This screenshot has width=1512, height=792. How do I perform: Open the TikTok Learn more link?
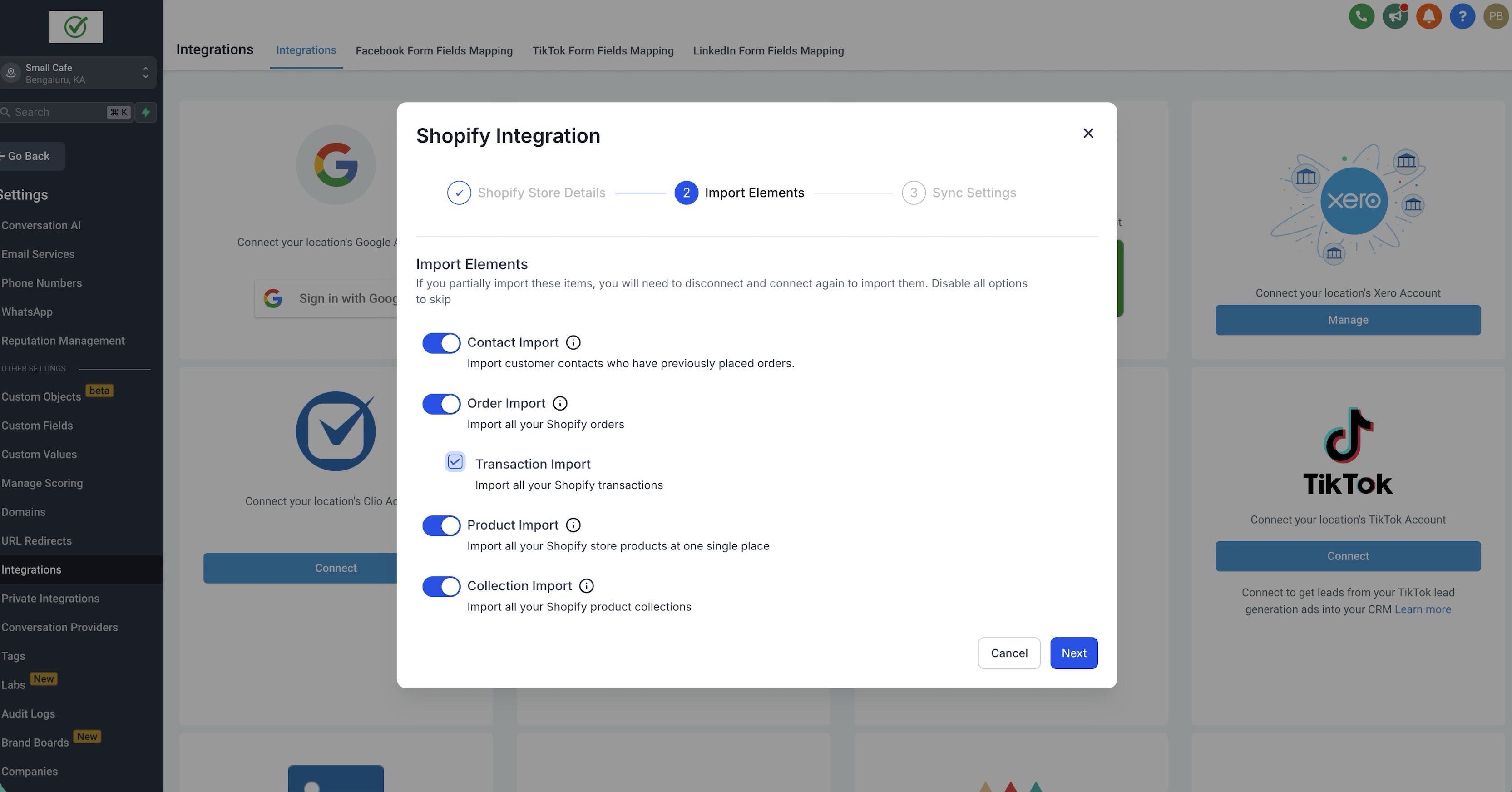(1422, 609)
